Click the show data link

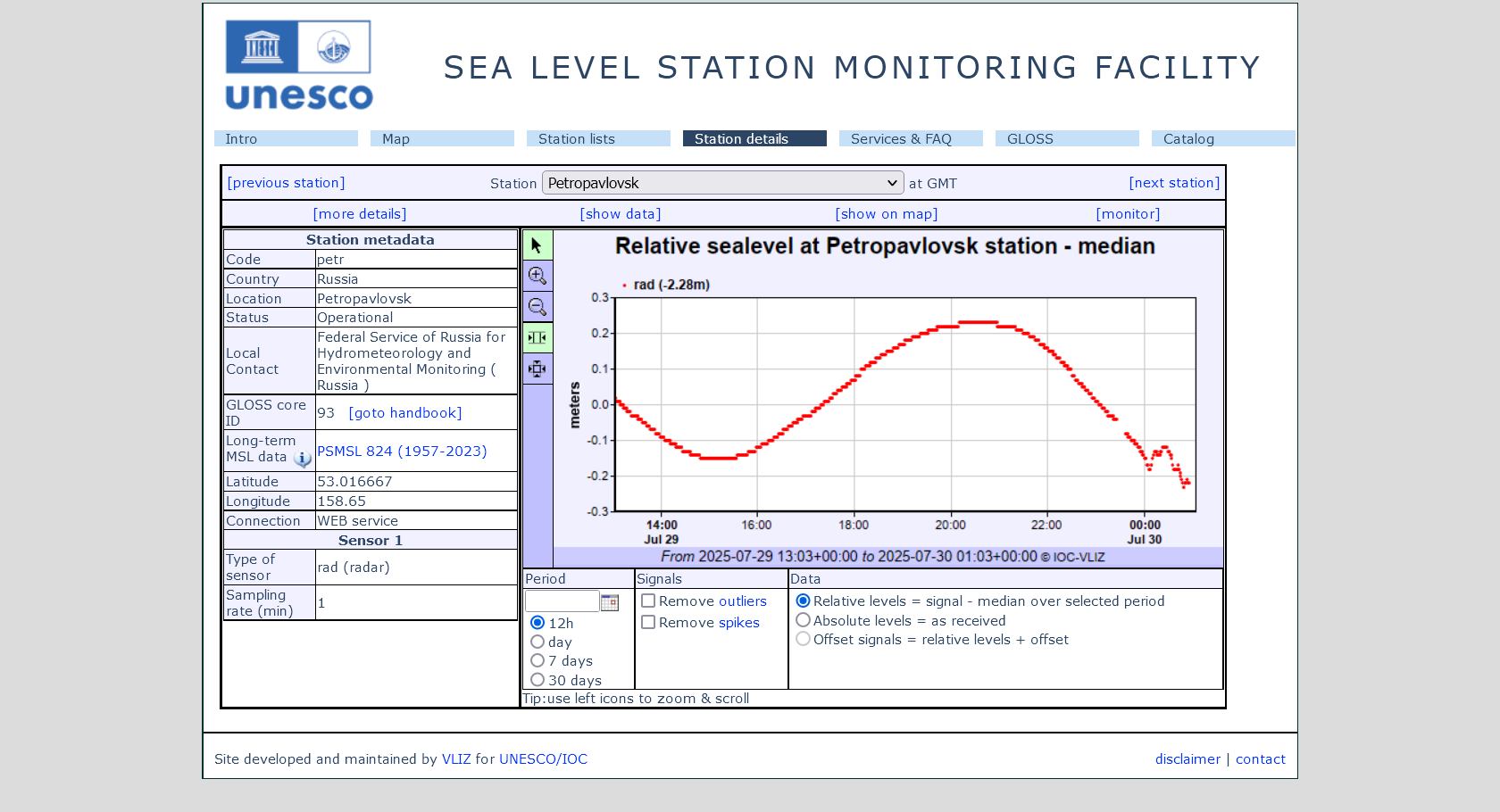click(x=621, y=214)
